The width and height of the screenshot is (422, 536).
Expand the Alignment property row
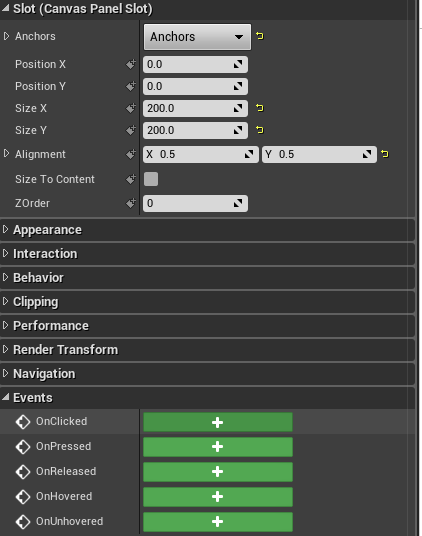pyautogui.click(x=6, y=153)
